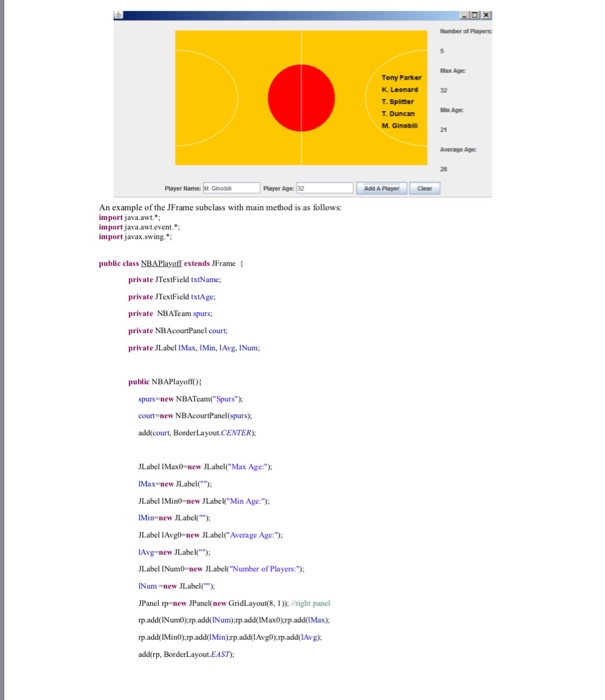This screenshot has height=700, width=605.
Task: Maximize the NBA court window
Action: [x=476, y=15]
